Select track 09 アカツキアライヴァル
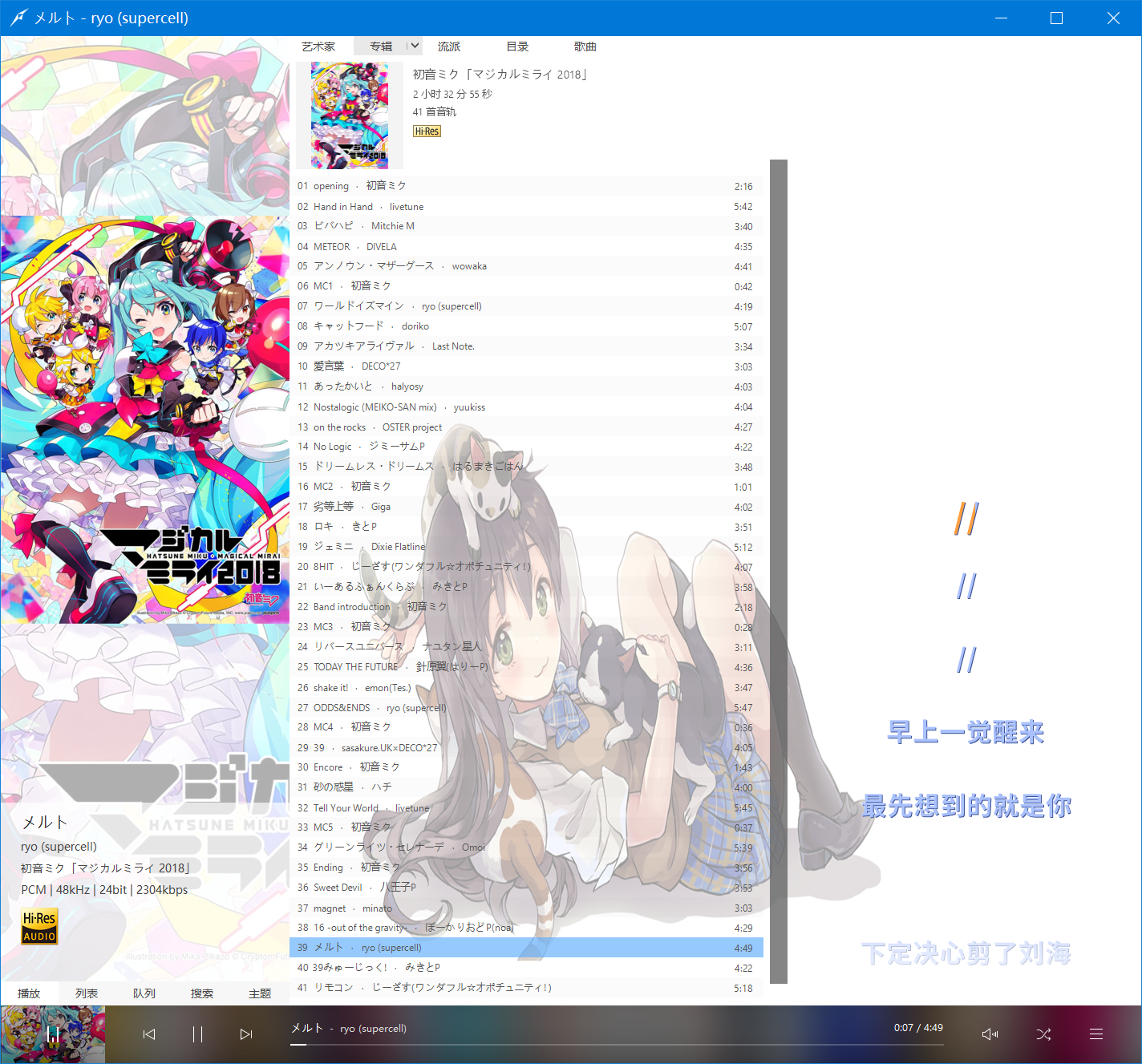 click(526, 346)
